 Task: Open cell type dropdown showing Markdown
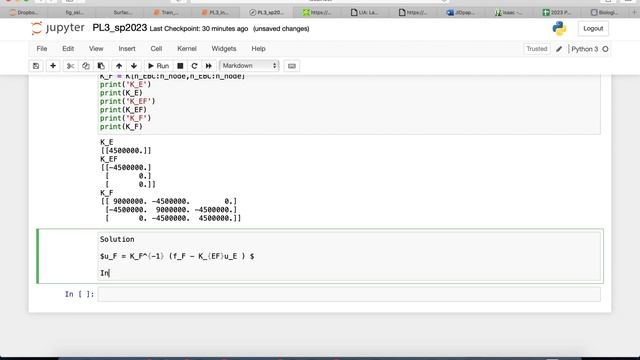(249, 66)
